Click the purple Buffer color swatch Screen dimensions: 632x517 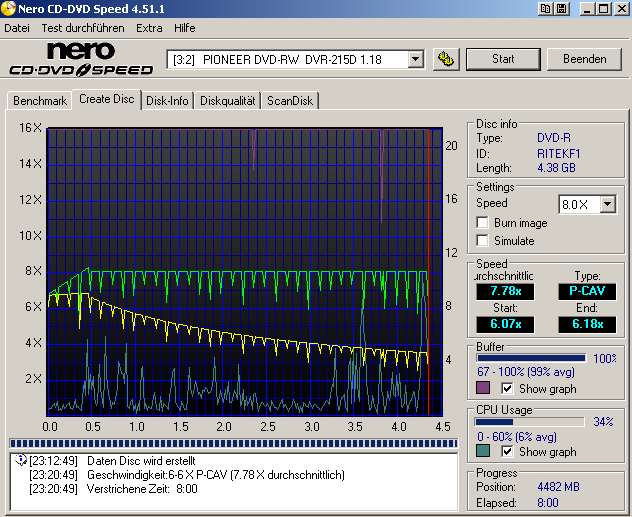(483, 388)
